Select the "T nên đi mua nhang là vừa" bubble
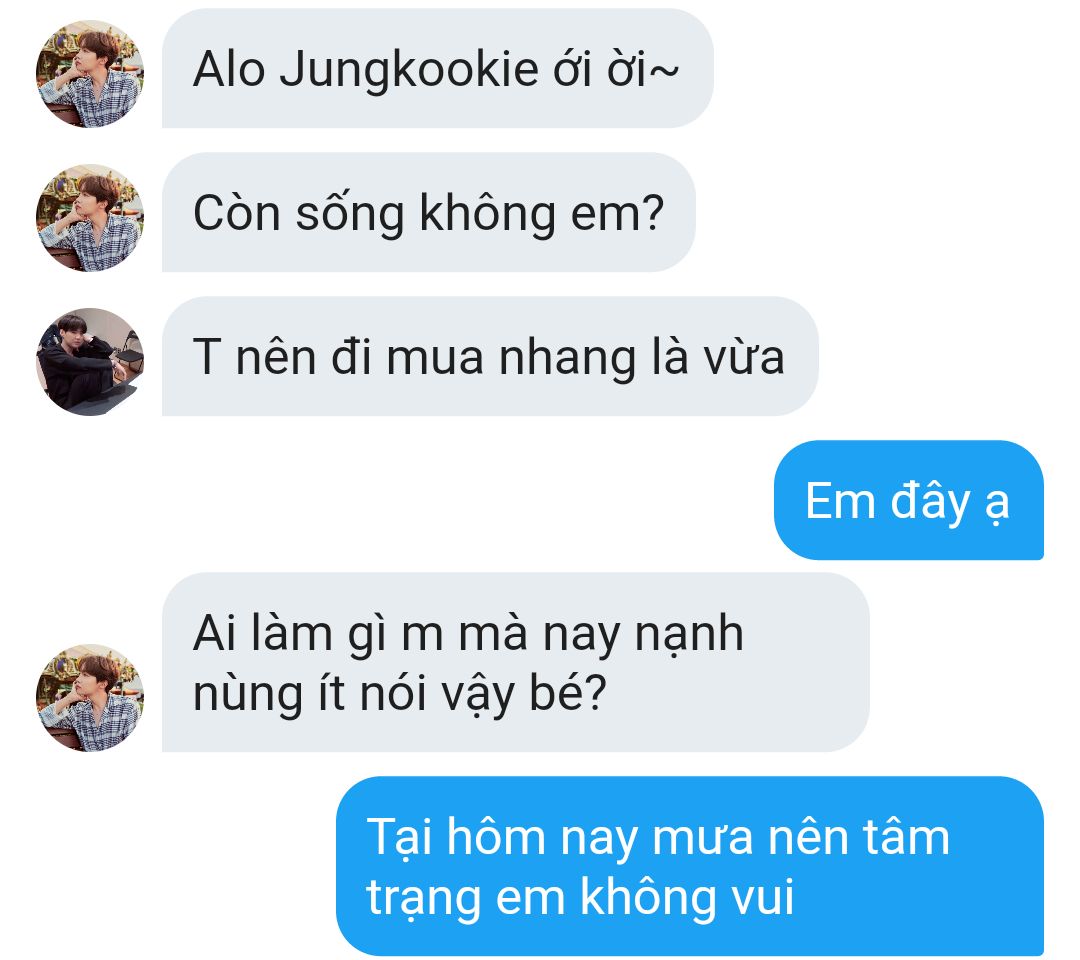1080x960 pixels. click(490, 356)
